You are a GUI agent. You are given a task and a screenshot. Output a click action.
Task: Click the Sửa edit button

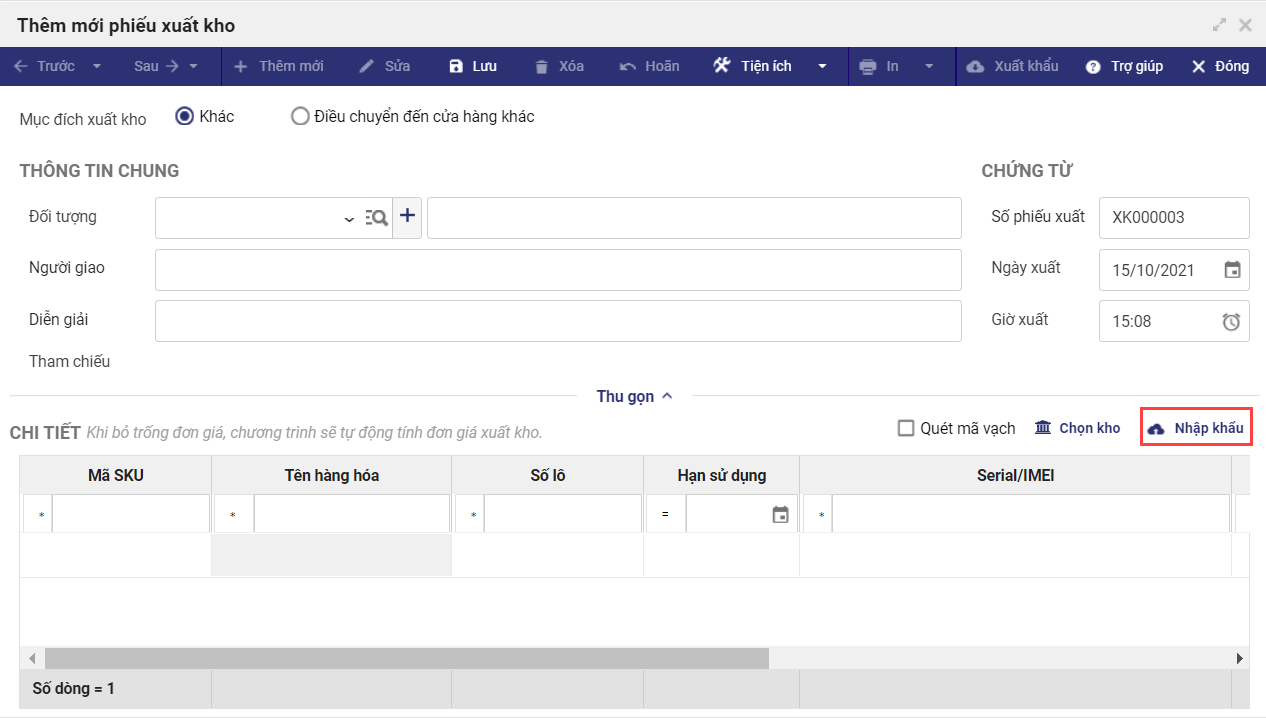point(385,66)
